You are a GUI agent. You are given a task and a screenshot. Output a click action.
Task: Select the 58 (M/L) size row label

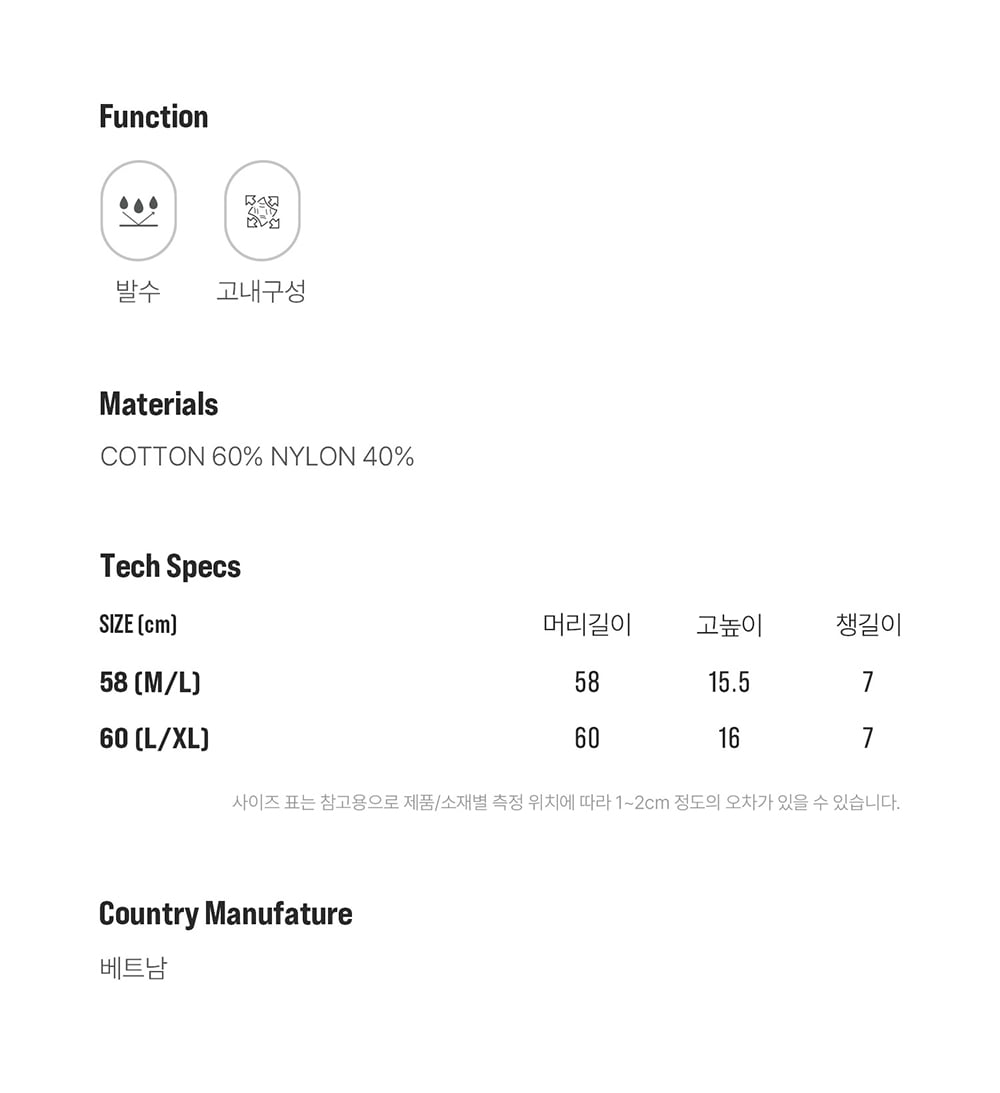[150, 683]
